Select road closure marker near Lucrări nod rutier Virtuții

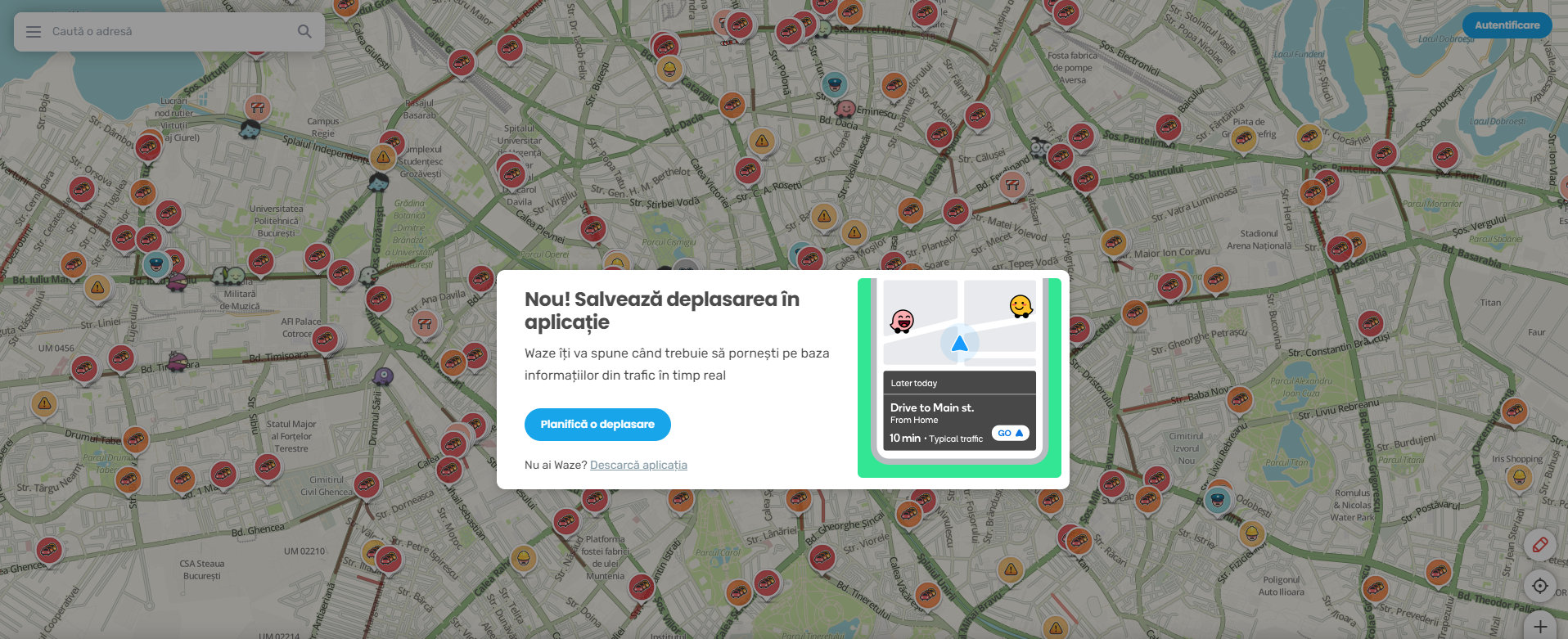click(257, 108)
